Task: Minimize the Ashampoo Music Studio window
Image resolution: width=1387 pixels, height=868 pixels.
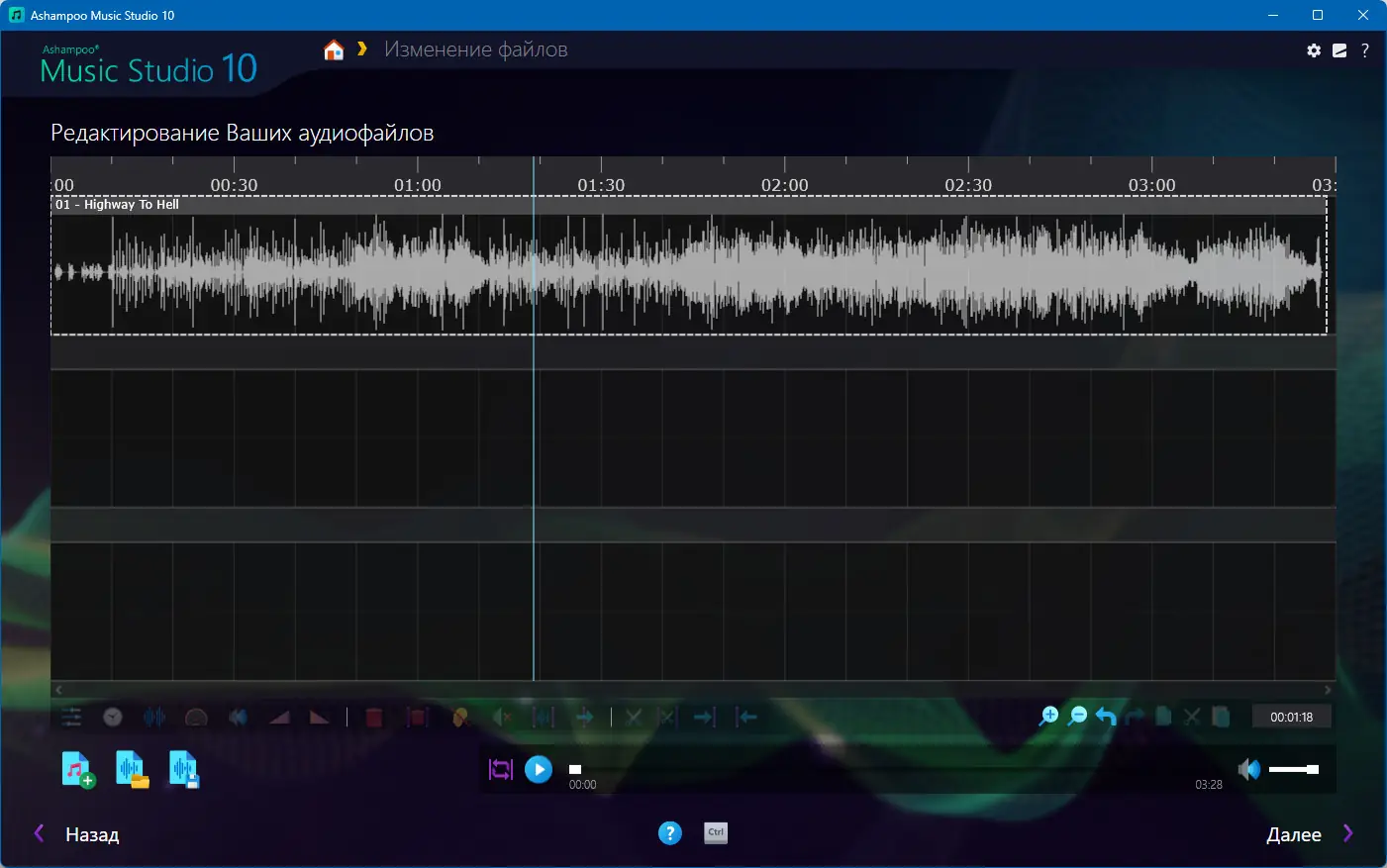Action: point(1273,15)
